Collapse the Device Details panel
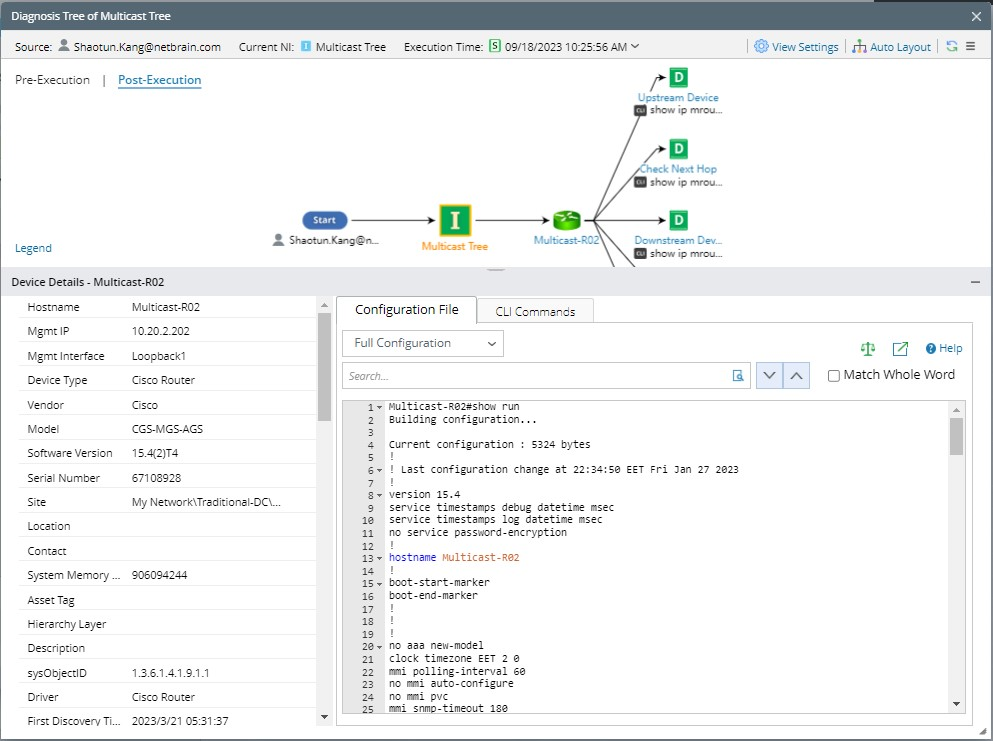Screen dimensions: 993x741 coord(975,283)
